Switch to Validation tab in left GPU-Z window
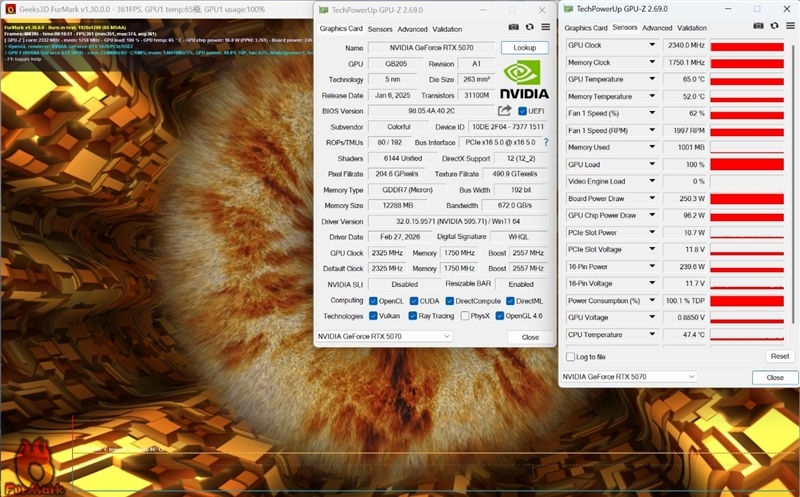 pyautogui.click(x=447, y=29)
